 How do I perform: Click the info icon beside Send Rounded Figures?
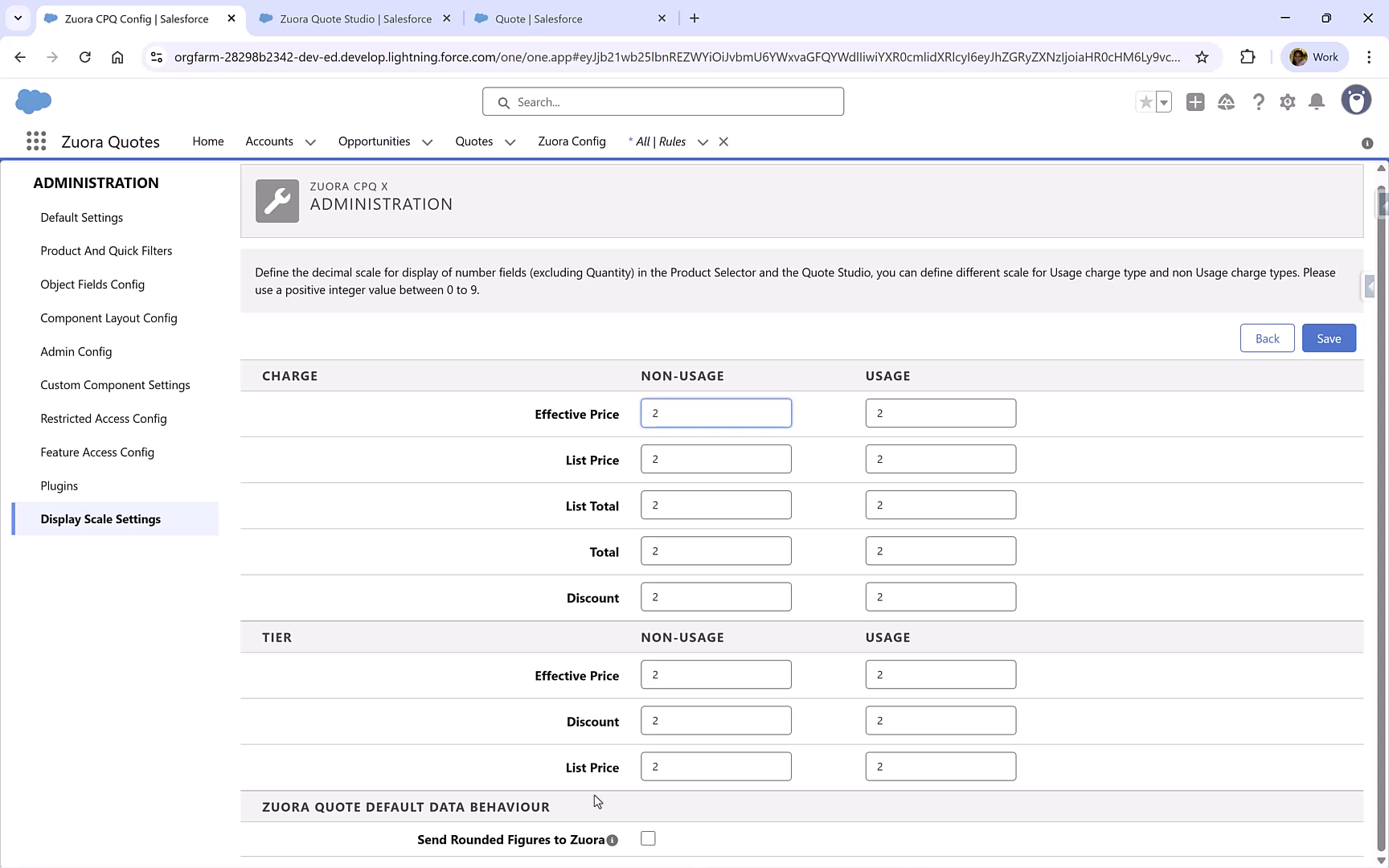[612, 840]
